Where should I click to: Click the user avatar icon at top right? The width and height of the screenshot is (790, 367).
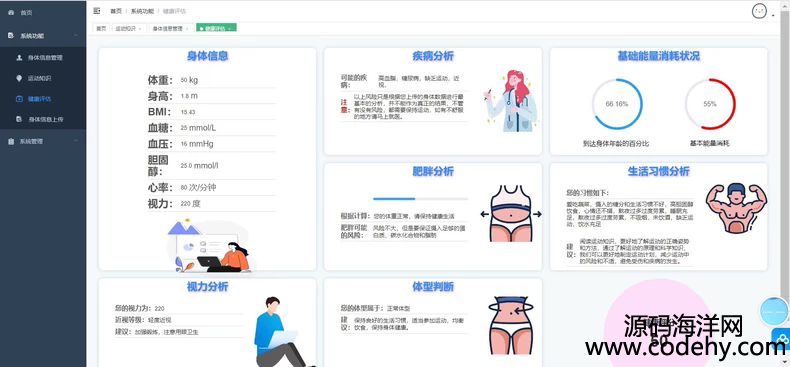click(x=759, y=11)
